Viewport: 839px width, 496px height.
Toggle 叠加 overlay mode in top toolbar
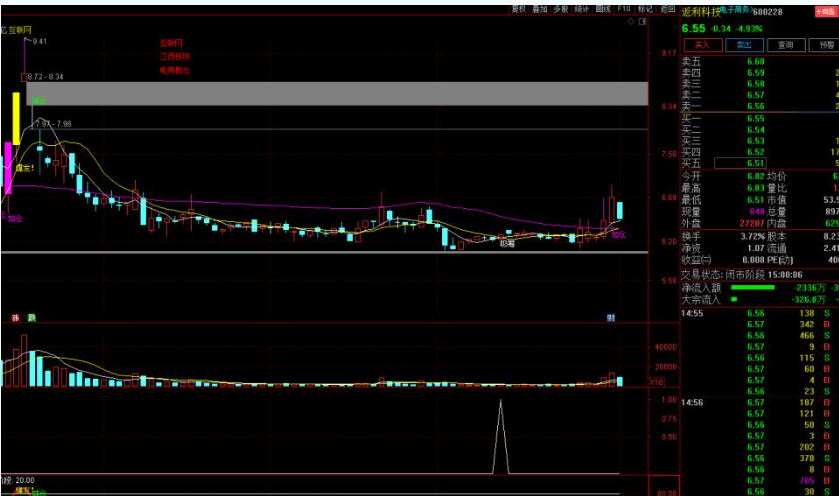[x=540, y=7]
